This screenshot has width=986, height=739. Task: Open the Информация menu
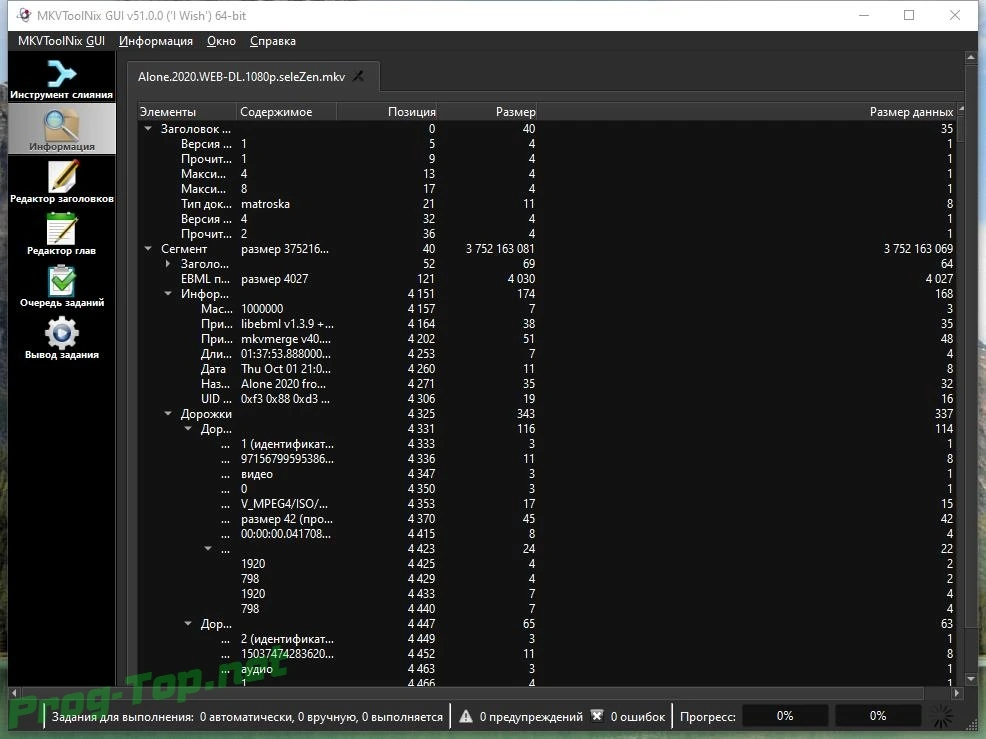point(155,41)
